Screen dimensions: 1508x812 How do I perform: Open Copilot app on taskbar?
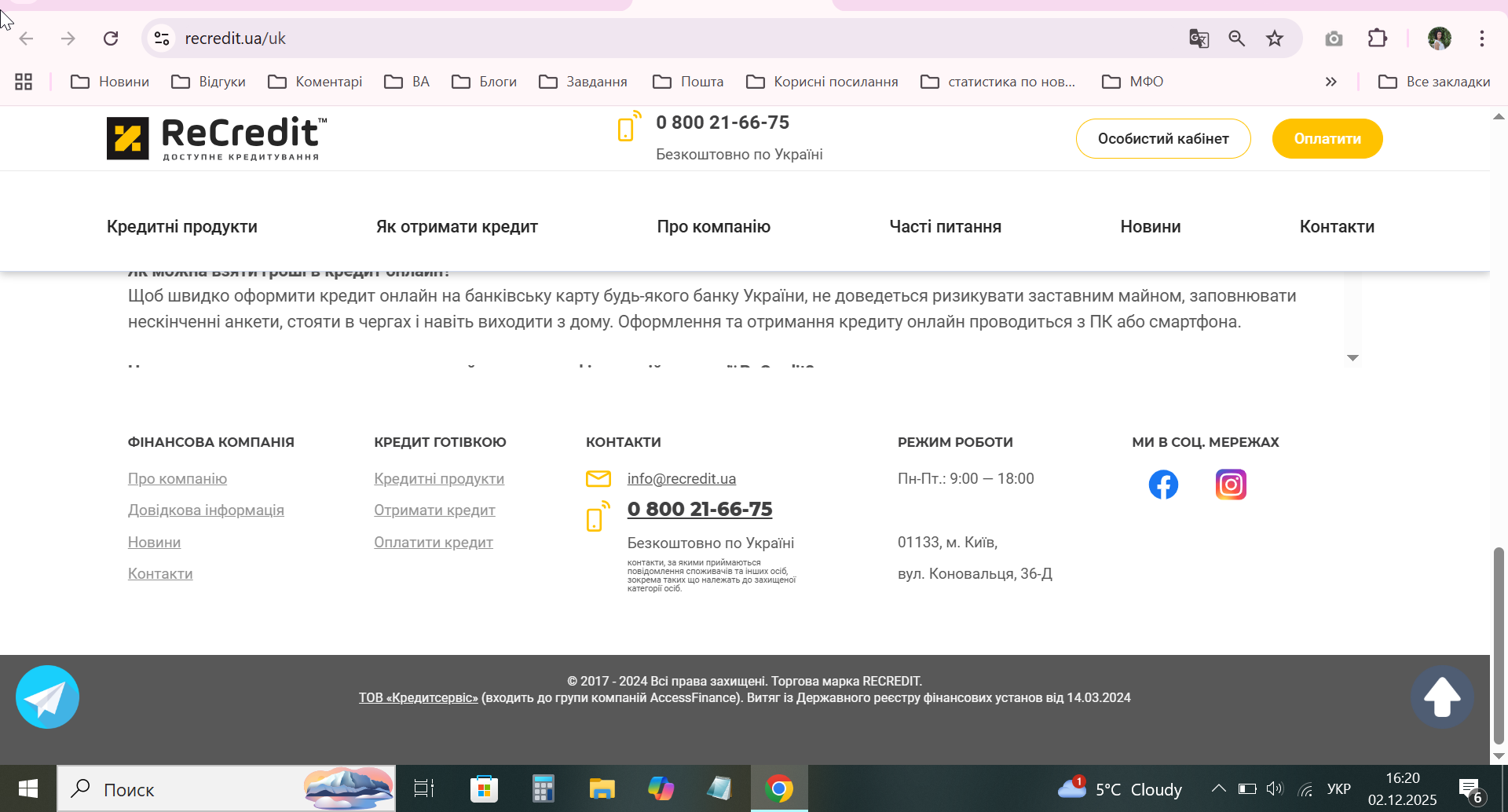tap(661, 788)
